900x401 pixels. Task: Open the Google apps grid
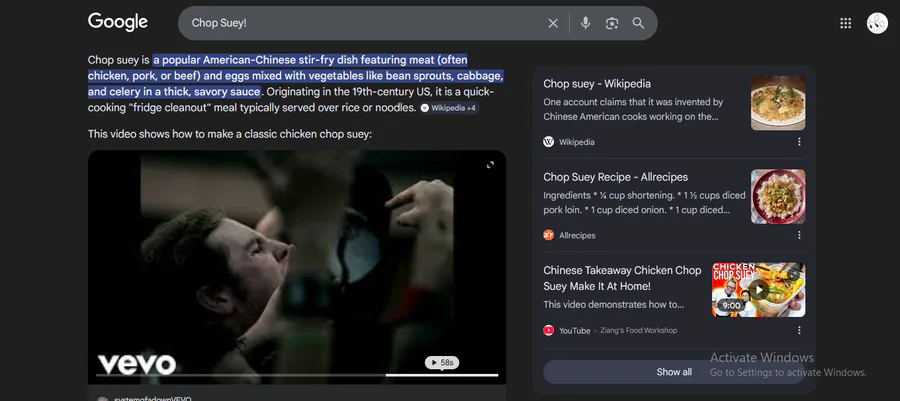[x=845, y=23]
